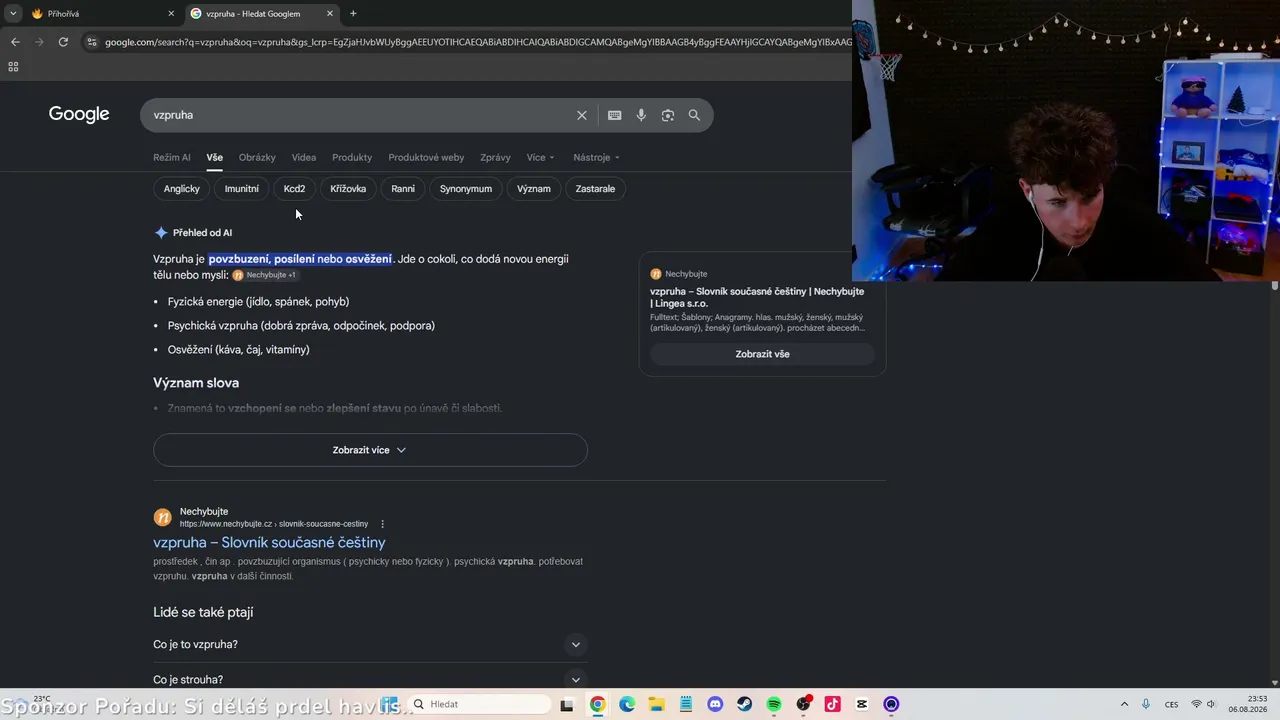
Task: Open the Nechybujte source card title link
Action: [x=757, y=297]
